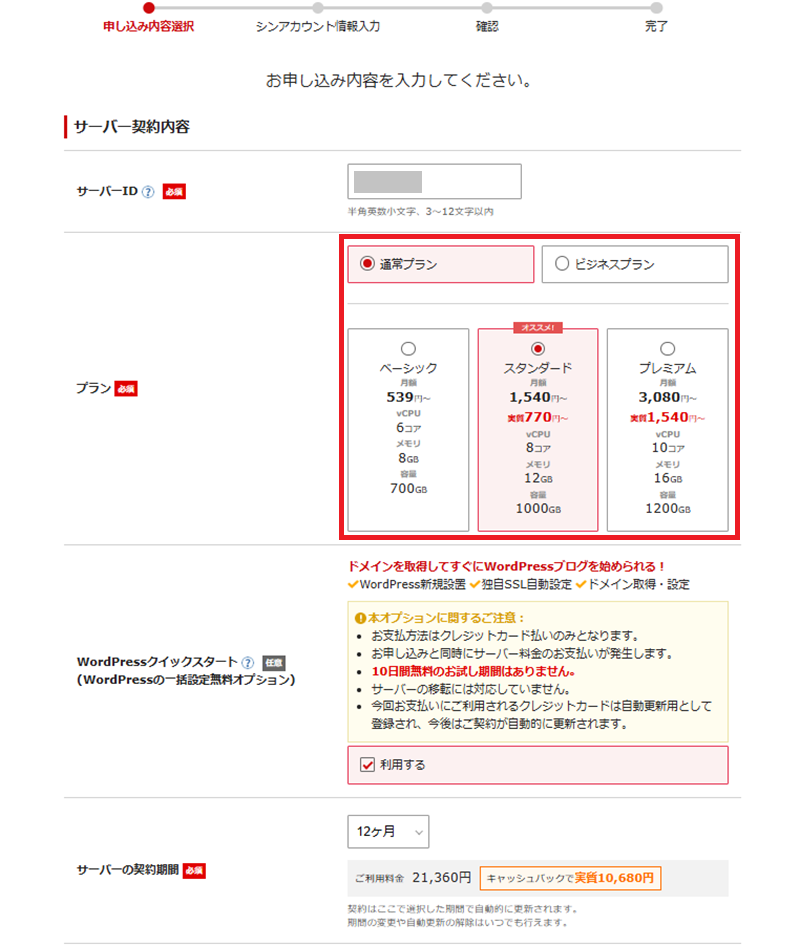Expand the スタンダード plan selection

[x=537, y=348]
